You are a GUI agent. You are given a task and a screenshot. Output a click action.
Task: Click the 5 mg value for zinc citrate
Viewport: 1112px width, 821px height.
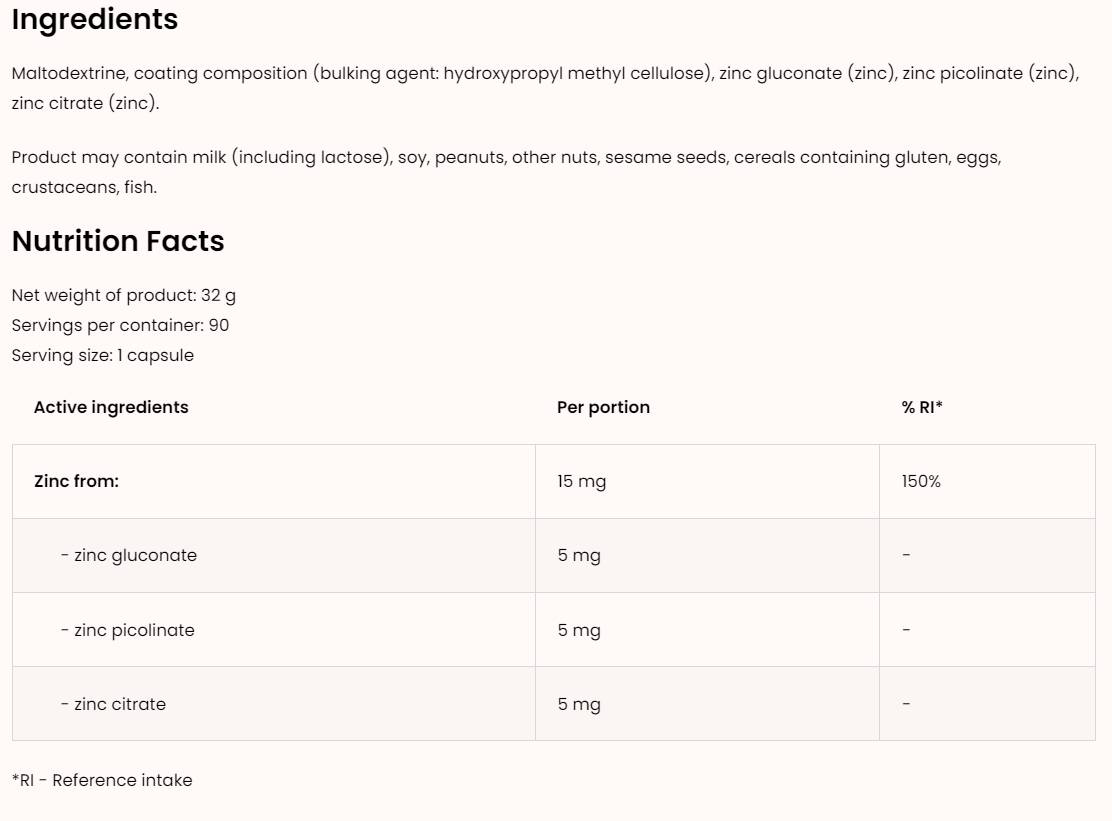[579, 704]
